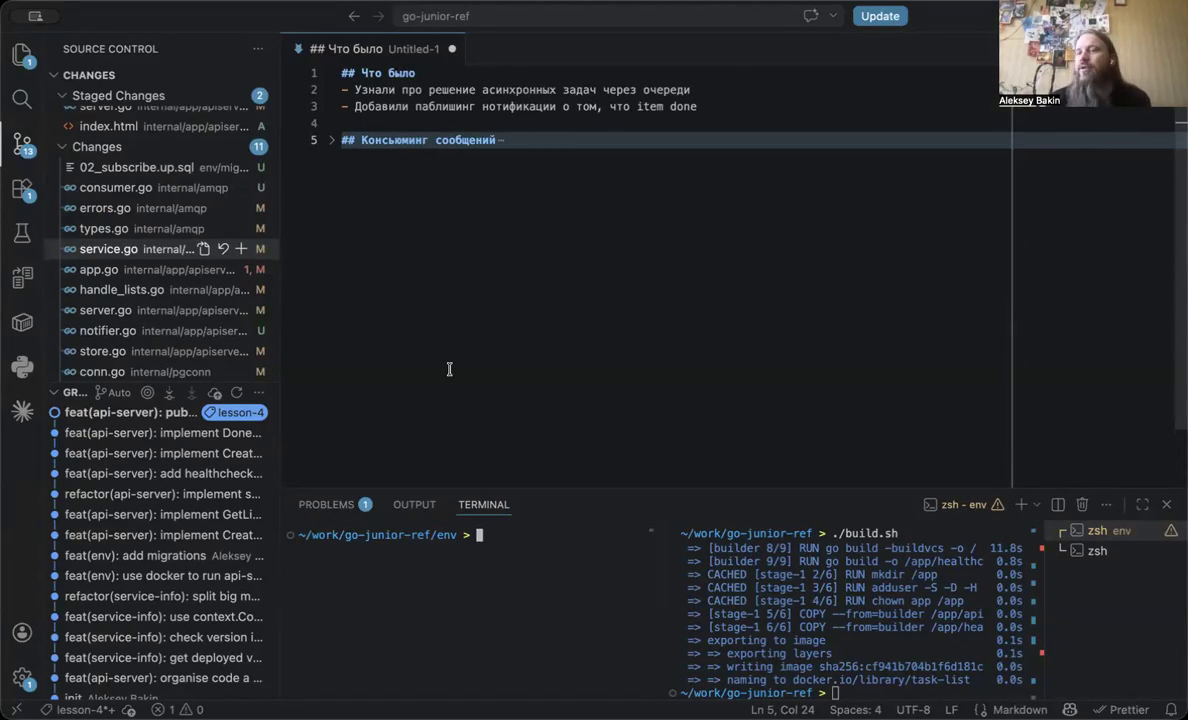This screenshot has height=720, width=1188.
Task: Open the Accounts icon in activity bar
Action: (22, 632)
